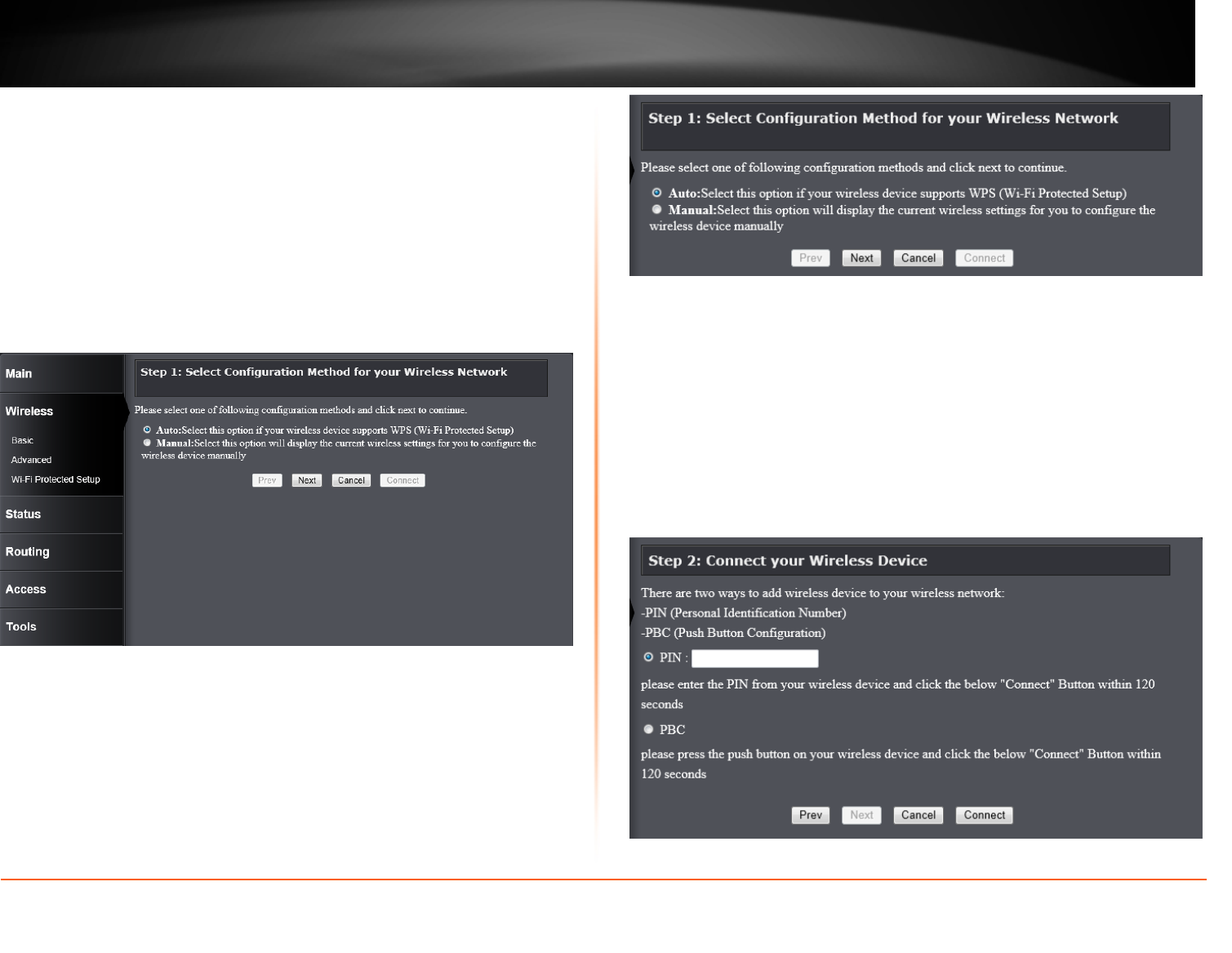This screenshot has height=953, width=1232.
Task: Open the Main section in the sidebar
Action: coord(61,374)
